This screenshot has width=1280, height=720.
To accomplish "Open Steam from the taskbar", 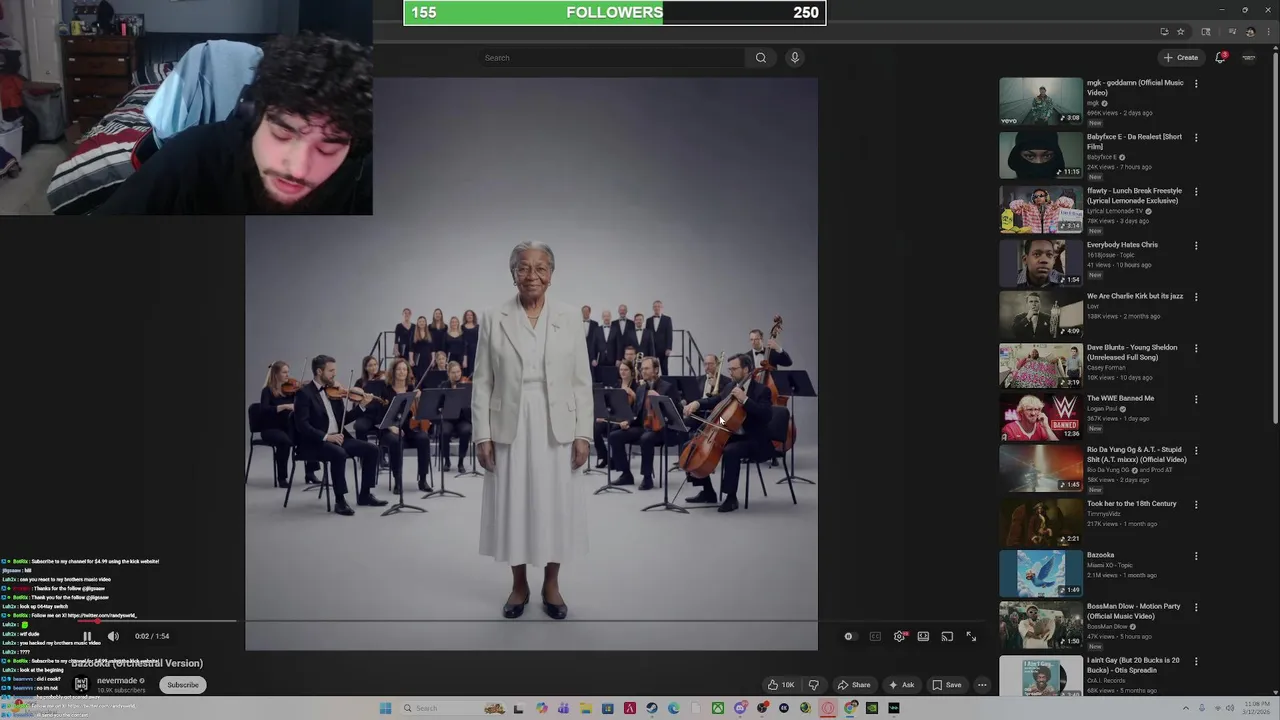I will (x=652, y=709).
